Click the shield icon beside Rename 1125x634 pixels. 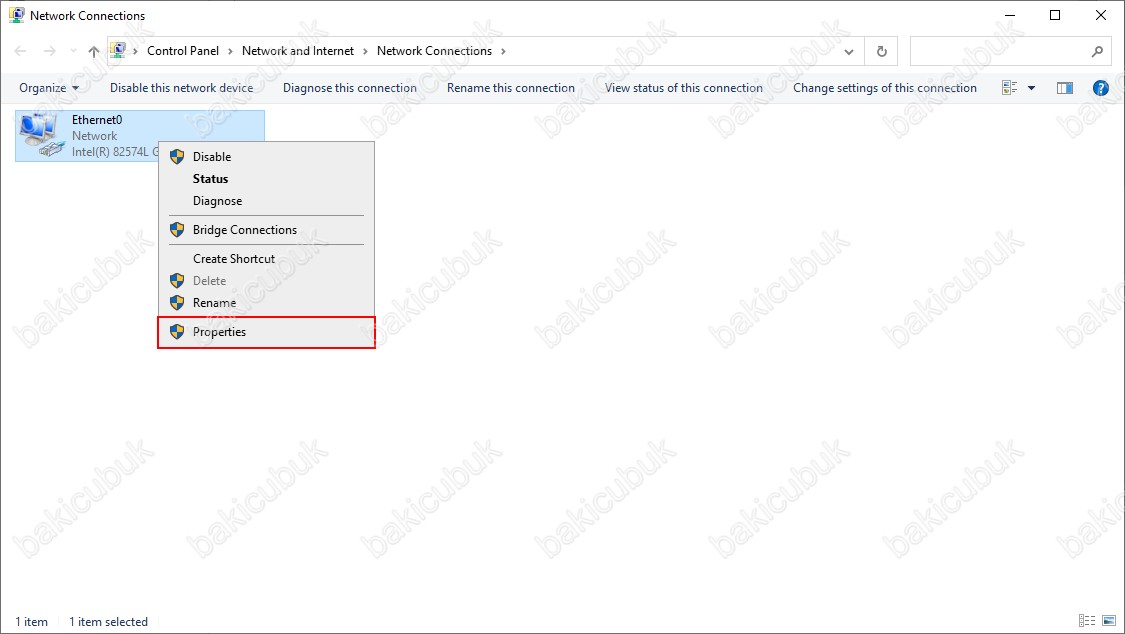[177, 303]
